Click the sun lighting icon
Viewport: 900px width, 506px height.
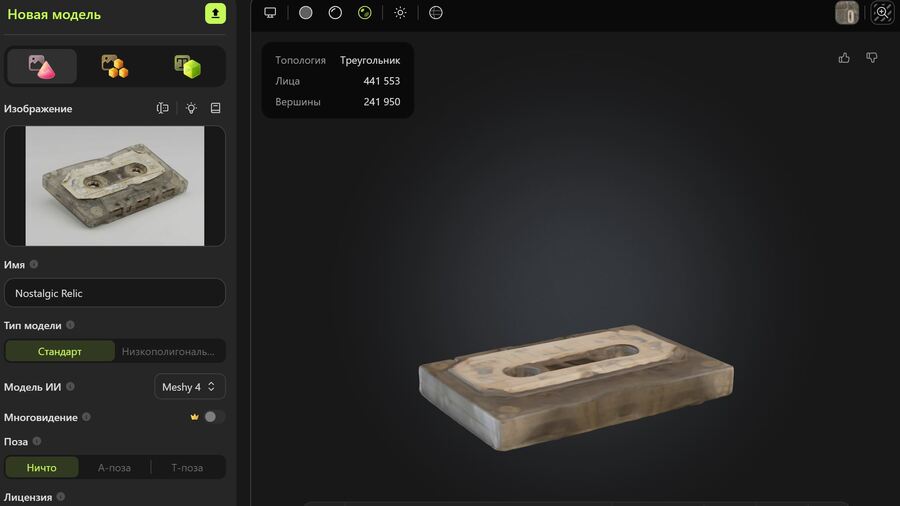pyautogui.click(x=400, y=13)
